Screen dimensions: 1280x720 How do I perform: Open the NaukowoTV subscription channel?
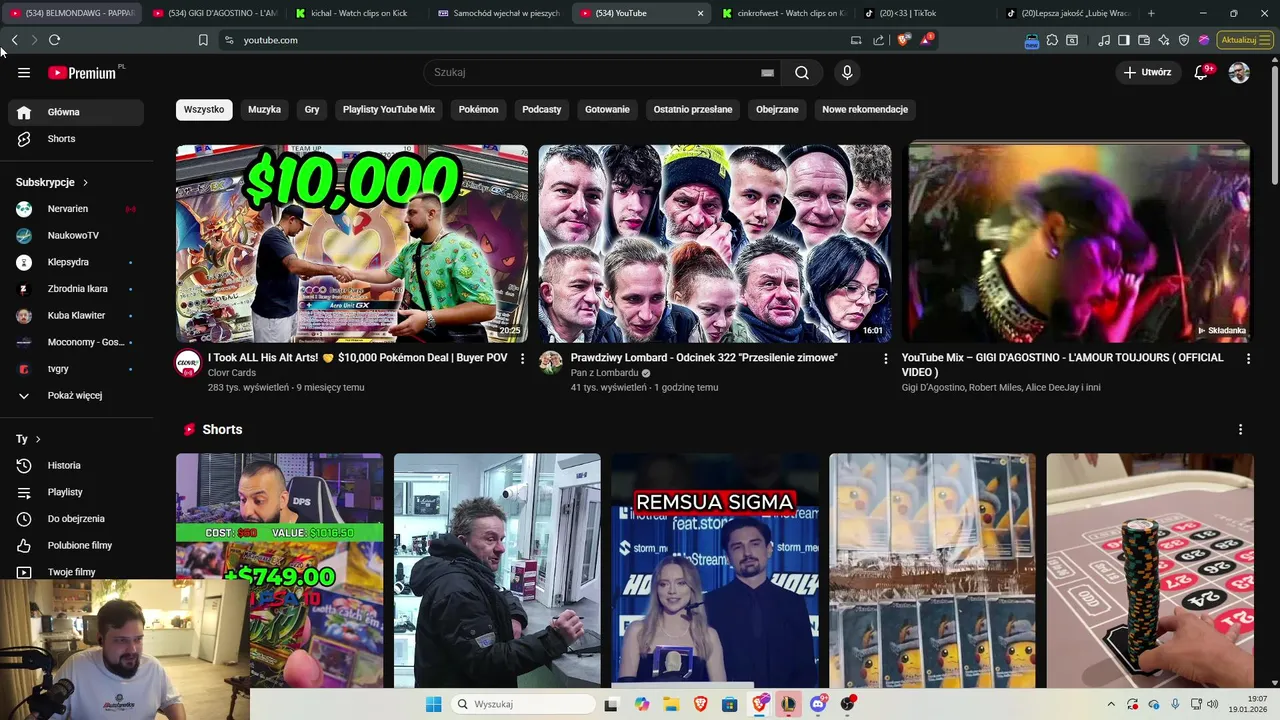(76, 236)
